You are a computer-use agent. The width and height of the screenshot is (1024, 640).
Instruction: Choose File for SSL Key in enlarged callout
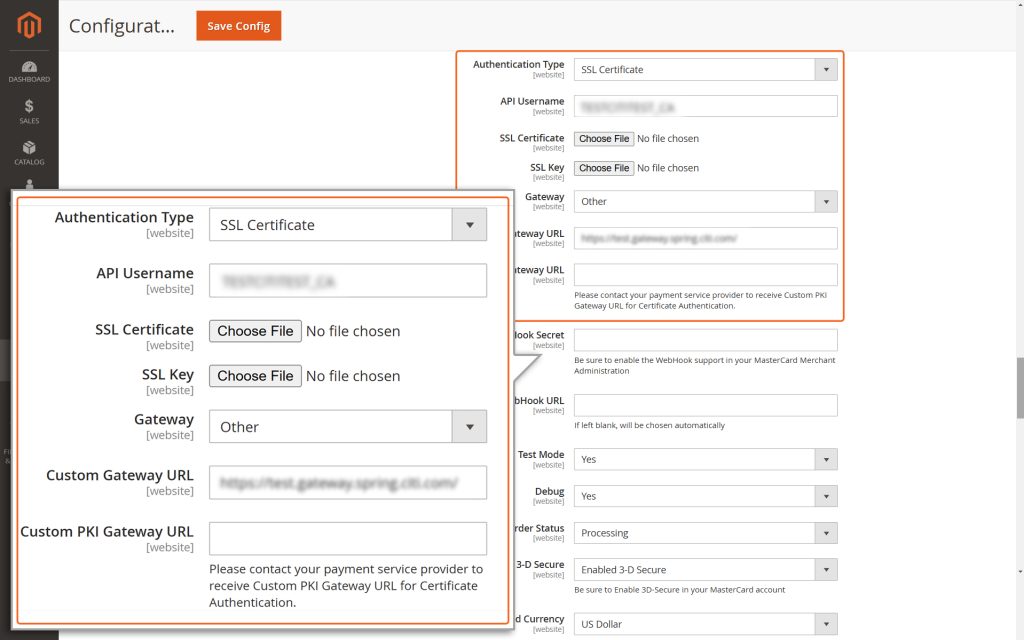(255, 376)
